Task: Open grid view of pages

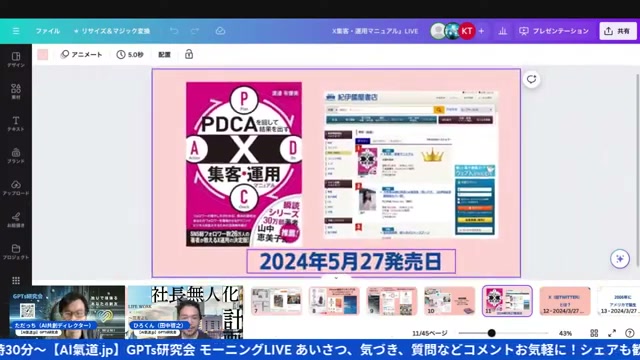Action: tap(594, 333)
